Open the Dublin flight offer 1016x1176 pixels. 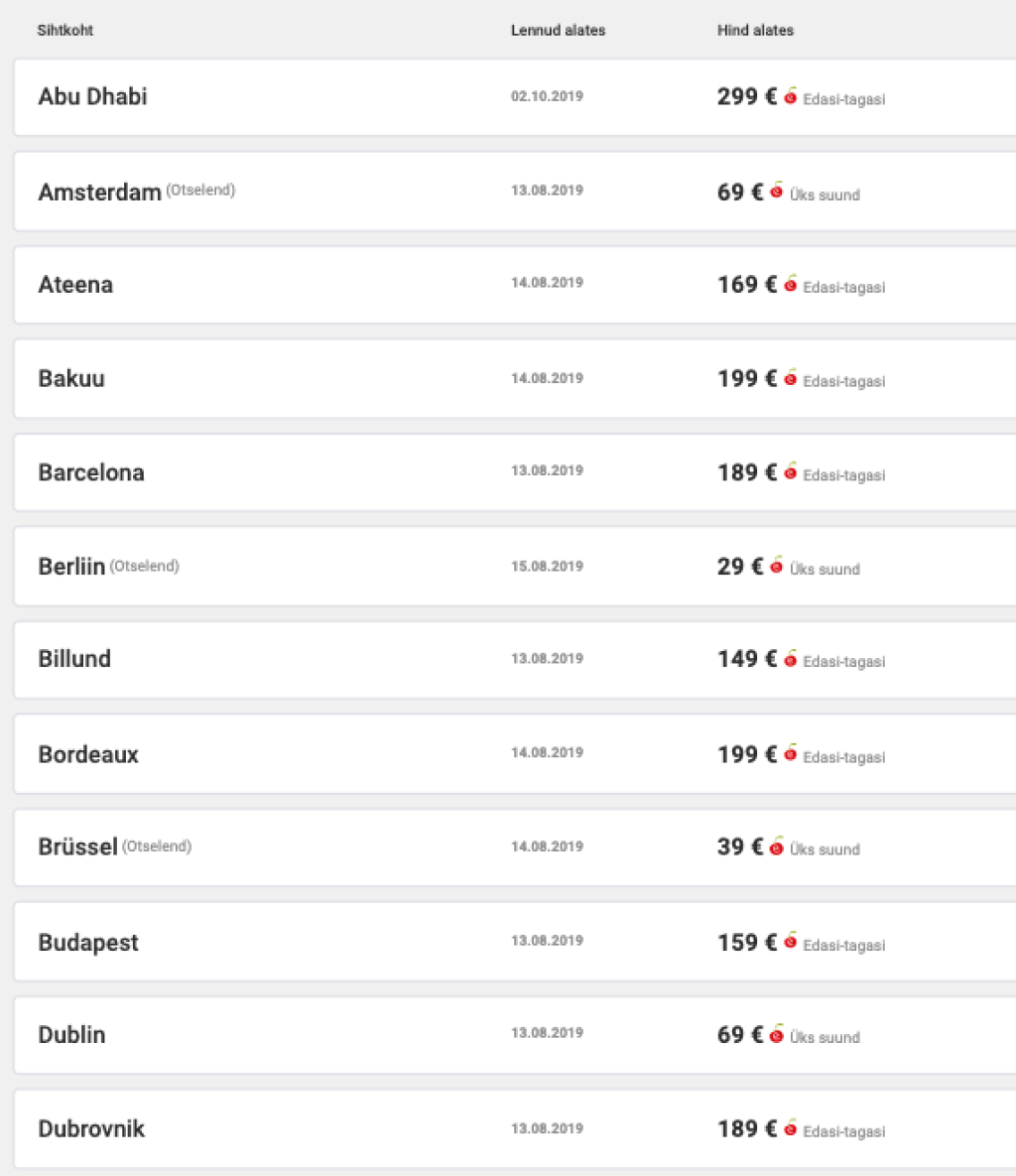pos(71,1035)
